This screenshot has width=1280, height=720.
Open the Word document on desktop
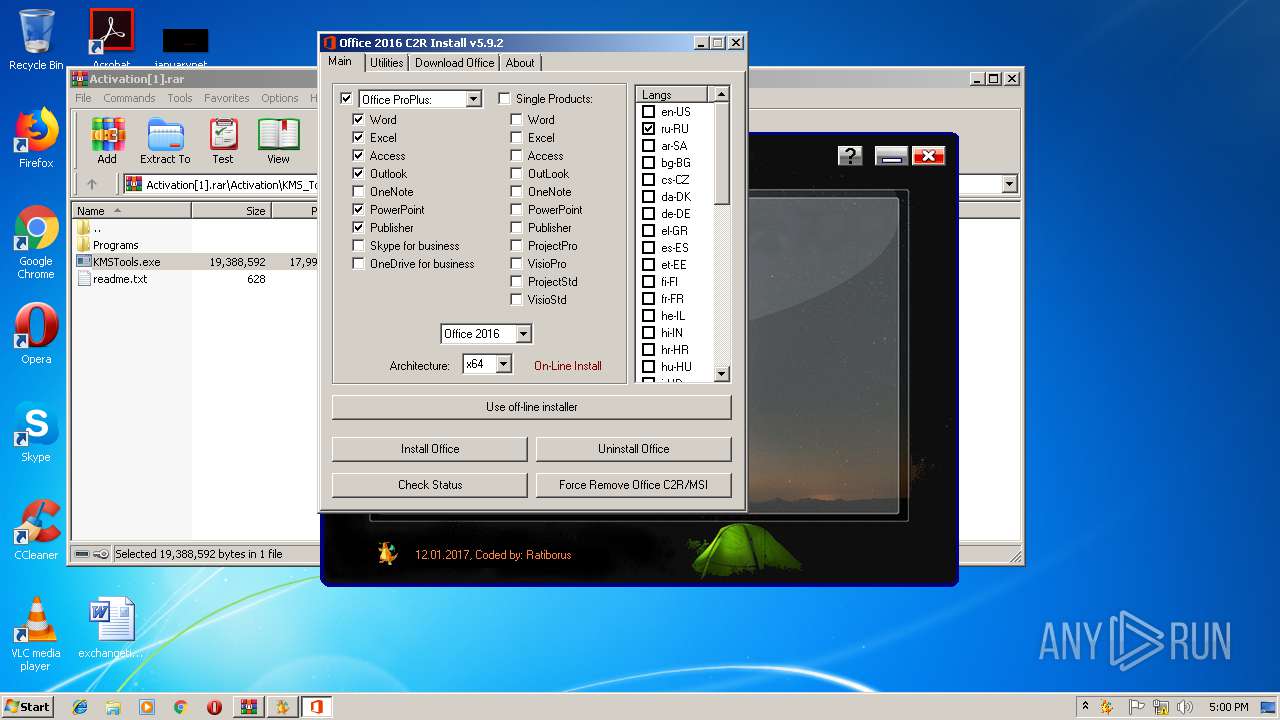click(x=111, y=628)
